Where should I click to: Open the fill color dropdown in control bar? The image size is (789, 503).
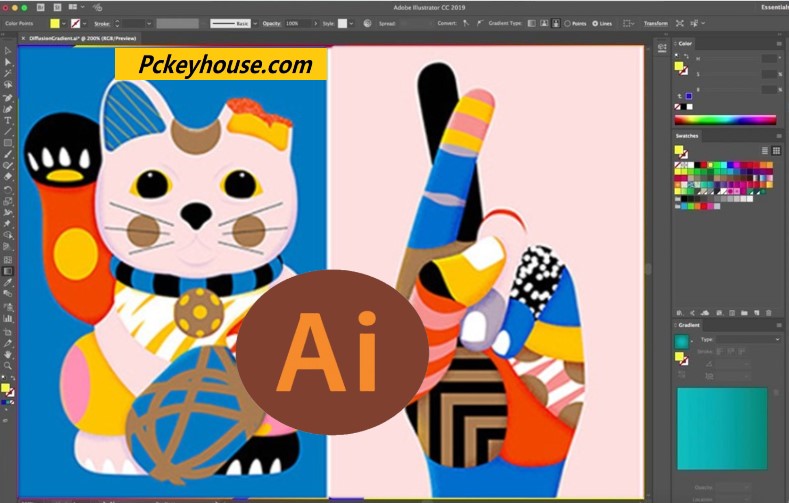(64, 24)
